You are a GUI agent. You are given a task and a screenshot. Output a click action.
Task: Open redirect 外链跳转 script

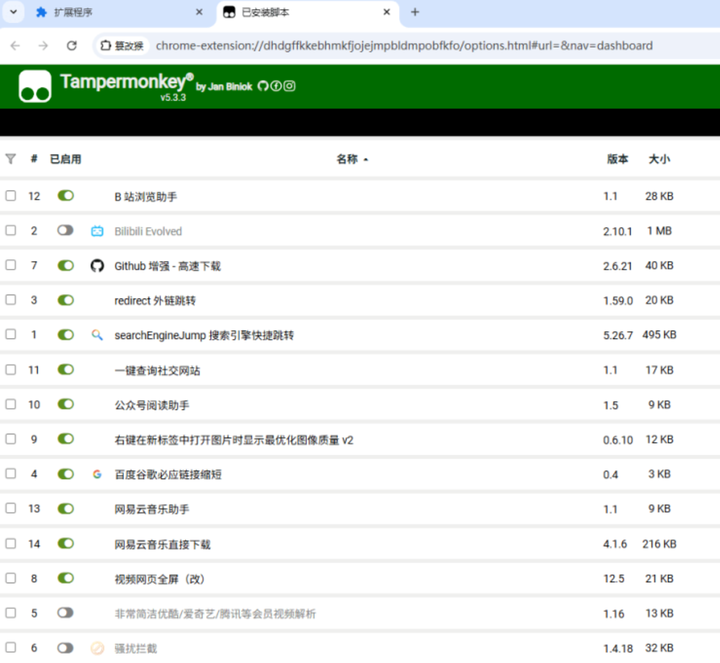(x=155, y=301)
